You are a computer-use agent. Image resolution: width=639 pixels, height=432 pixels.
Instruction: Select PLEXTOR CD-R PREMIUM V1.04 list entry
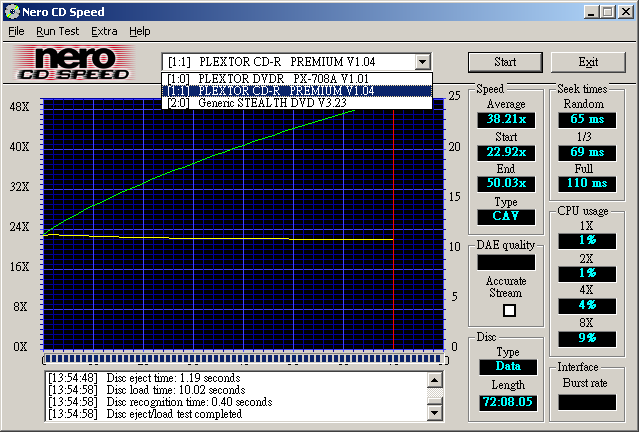[x=297, y=90]
